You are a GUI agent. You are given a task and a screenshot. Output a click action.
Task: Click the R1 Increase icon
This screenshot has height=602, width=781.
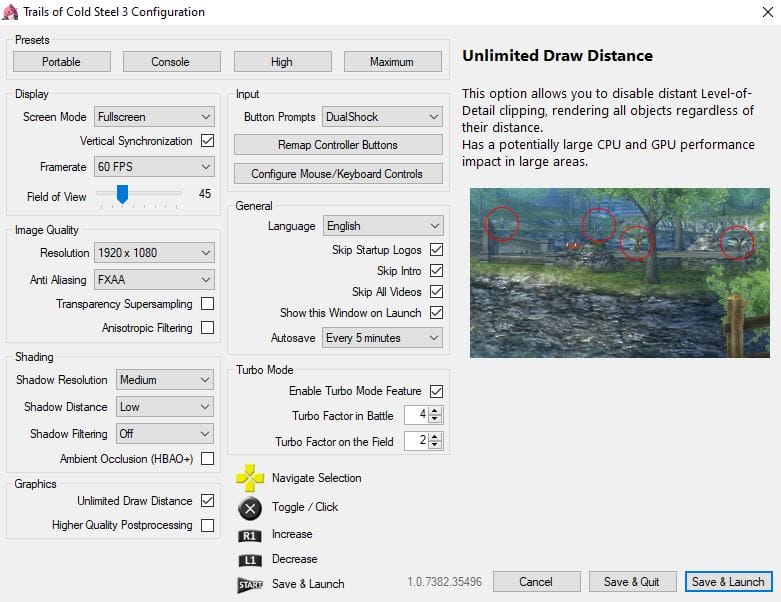(250, 536)
